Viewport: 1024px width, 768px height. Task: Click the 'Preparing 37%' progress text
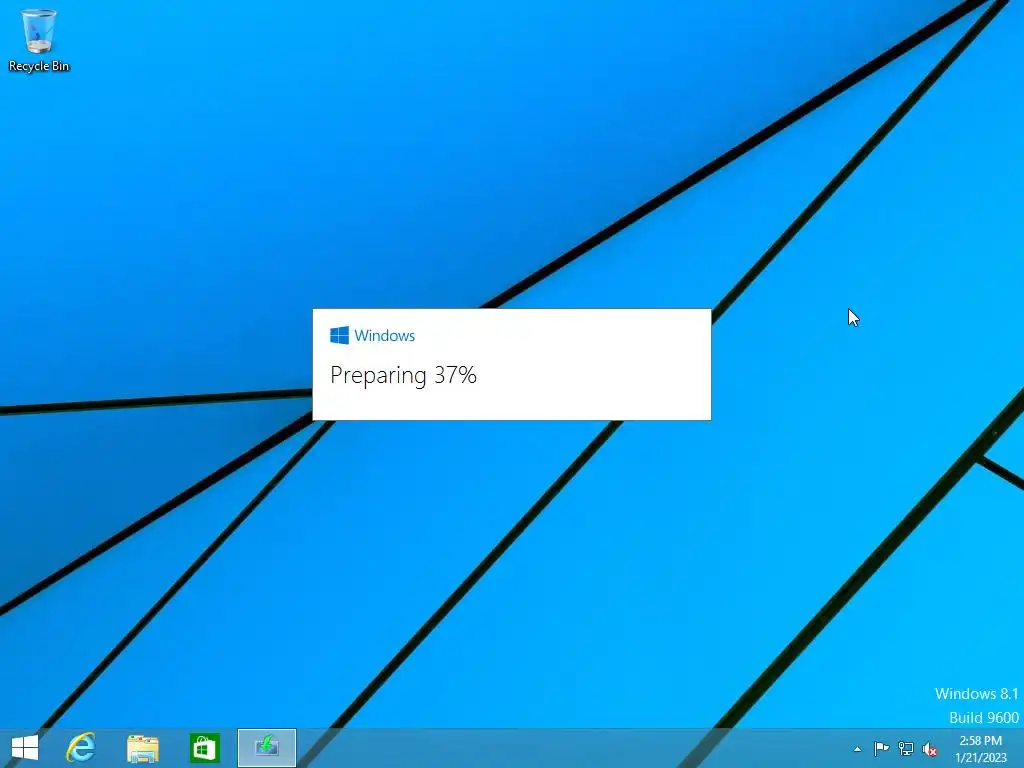click(x=404, y=376)
